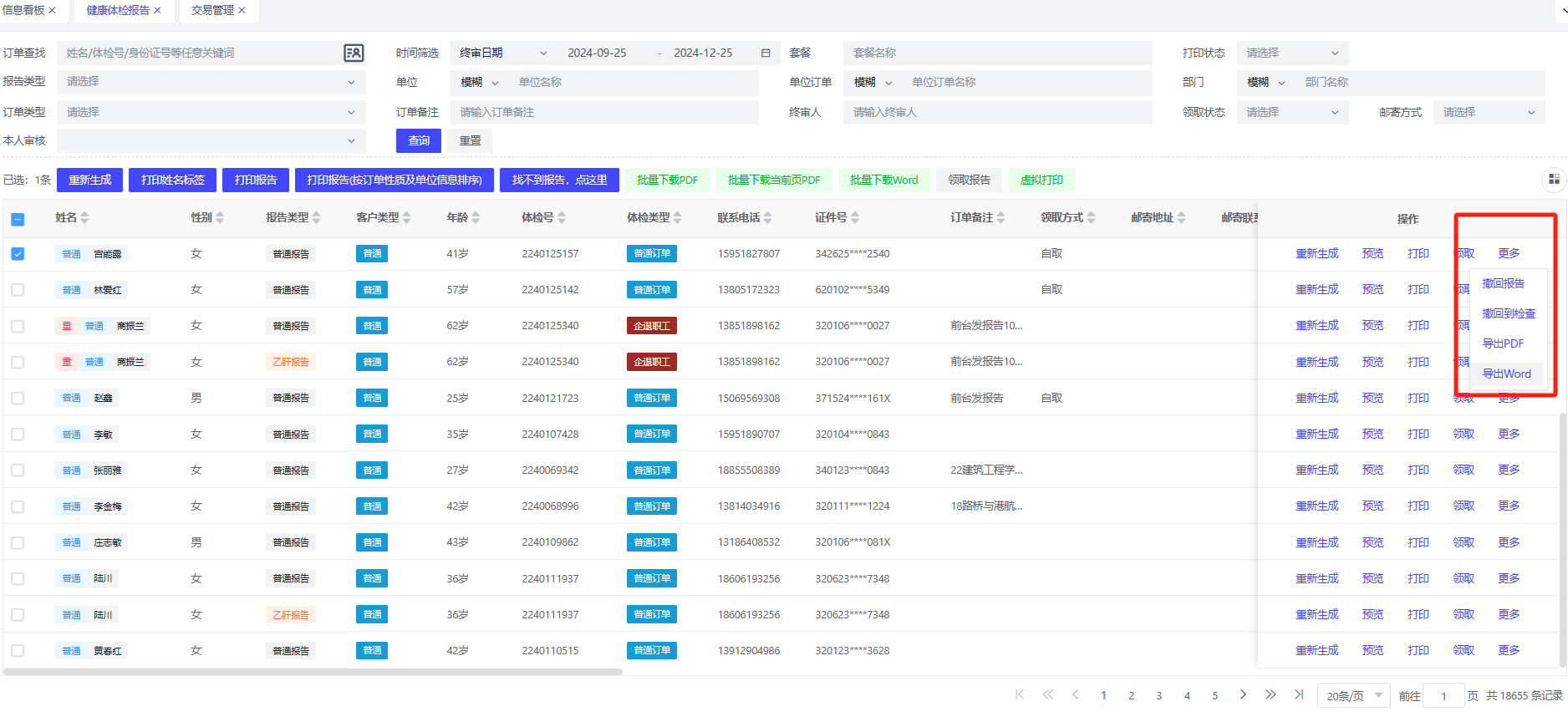Go to last page pagination icon
Viewport: 1568px width, 722px height.
click(x=1299, y=694)
